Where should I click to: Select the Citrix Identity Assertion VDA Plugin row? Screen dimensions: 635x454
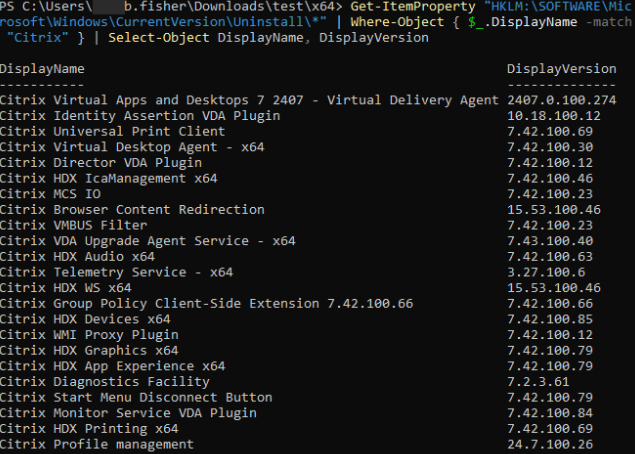[140, 116]
